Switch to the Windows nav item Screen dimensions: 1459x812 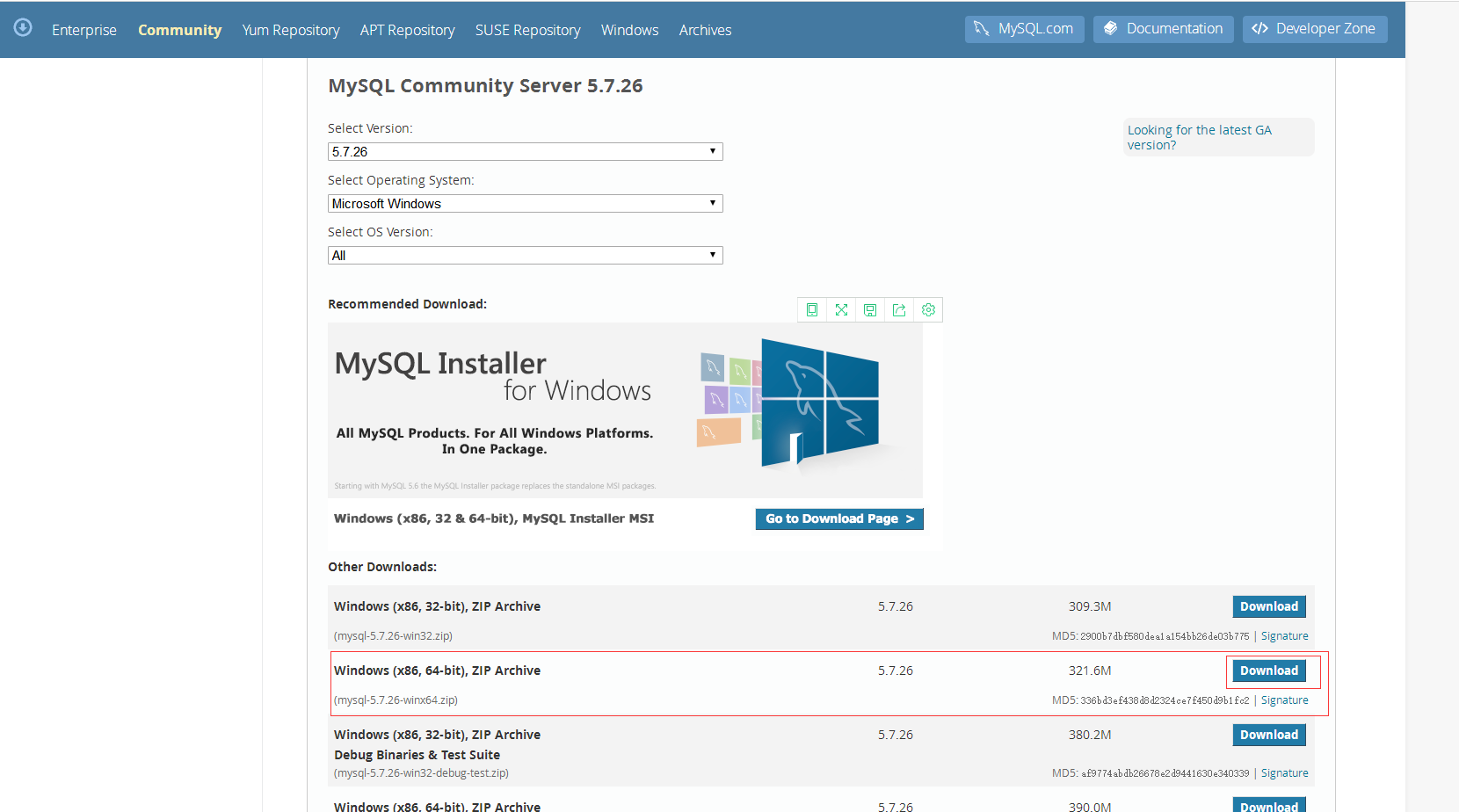[630, 30]
